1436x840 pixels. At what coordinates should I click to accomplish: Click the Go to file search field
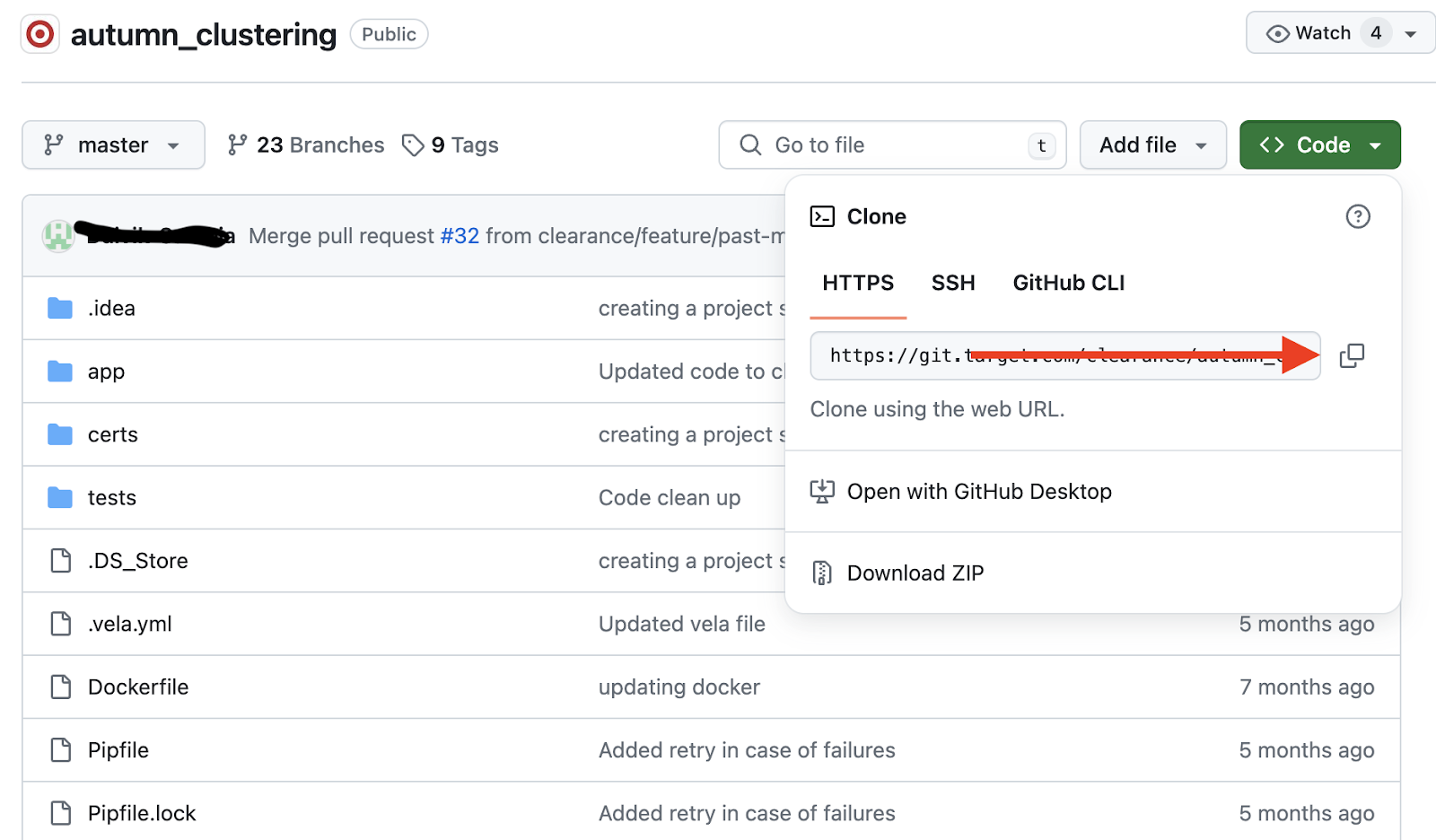892,144
